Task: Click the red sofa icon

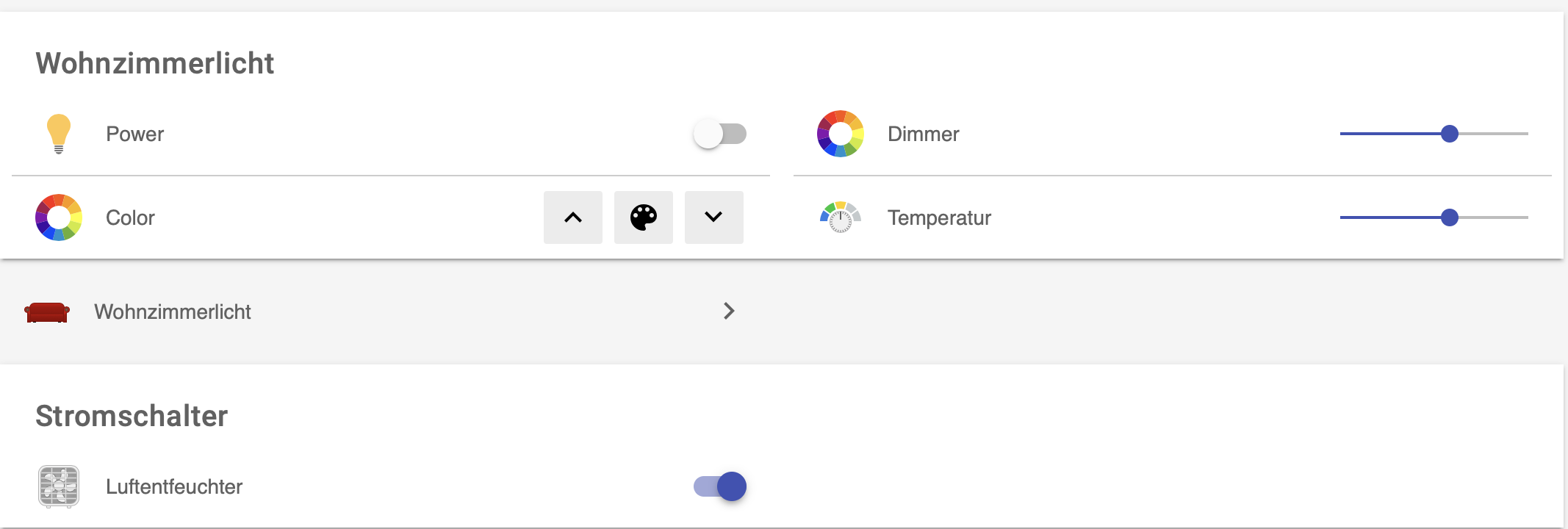Action: (x=47, y=312)
